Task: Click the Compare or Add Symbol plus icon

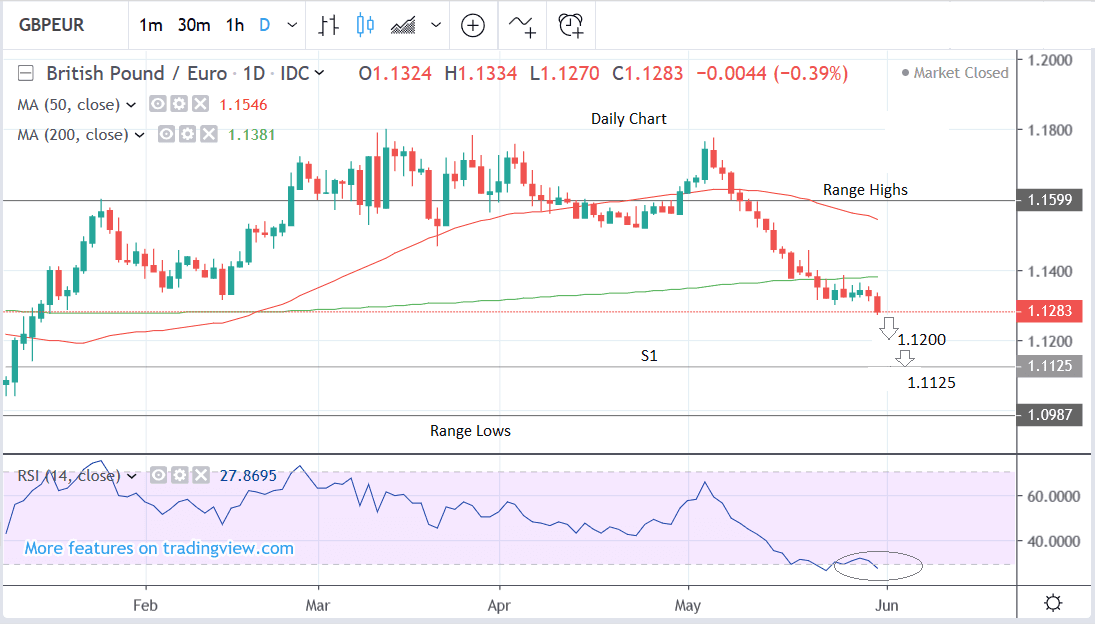Action: [473, 25]
